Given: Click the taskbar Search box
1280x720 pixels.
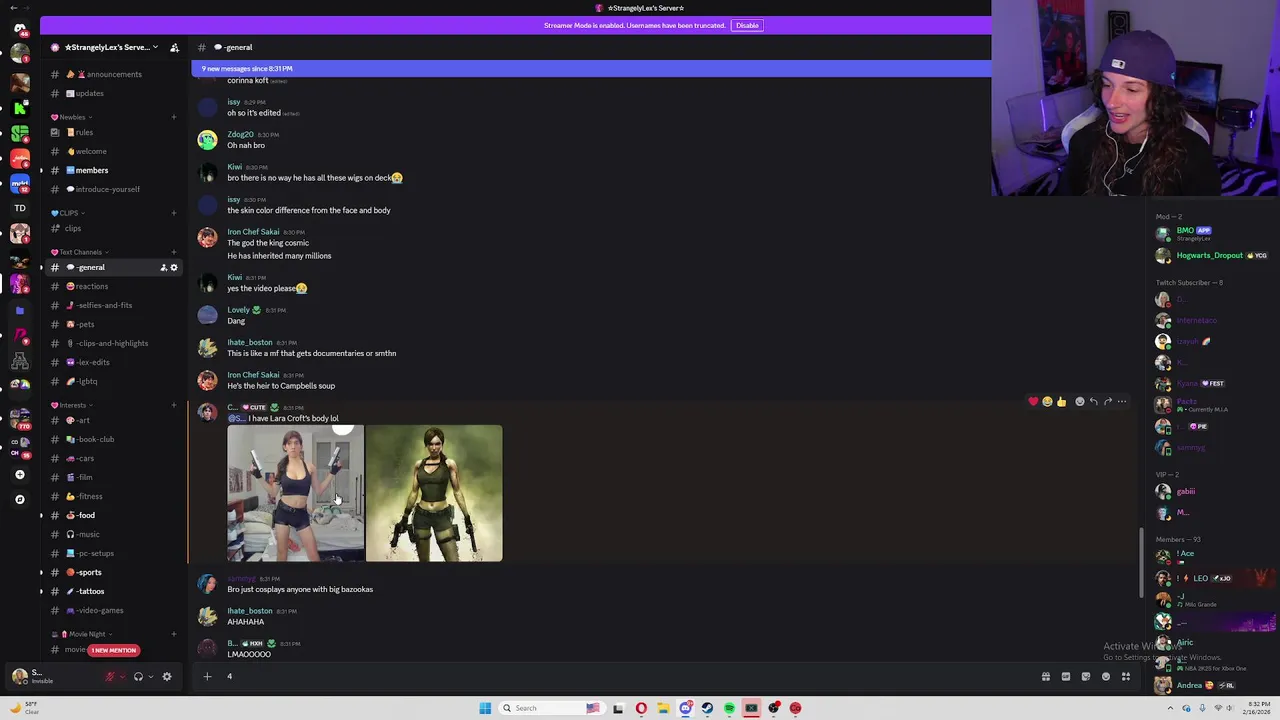Looking at the screenshot, I should (553, 708).
